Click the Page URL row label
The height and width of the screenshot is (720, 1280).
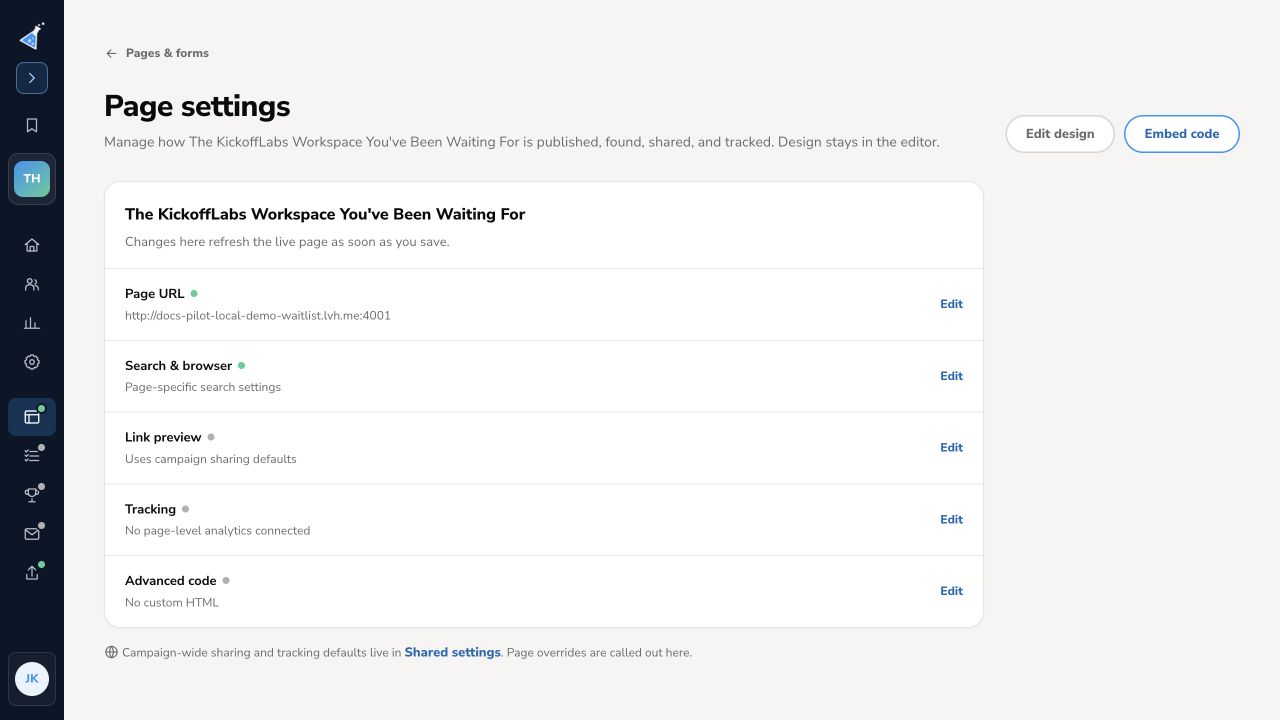(155, 294)
